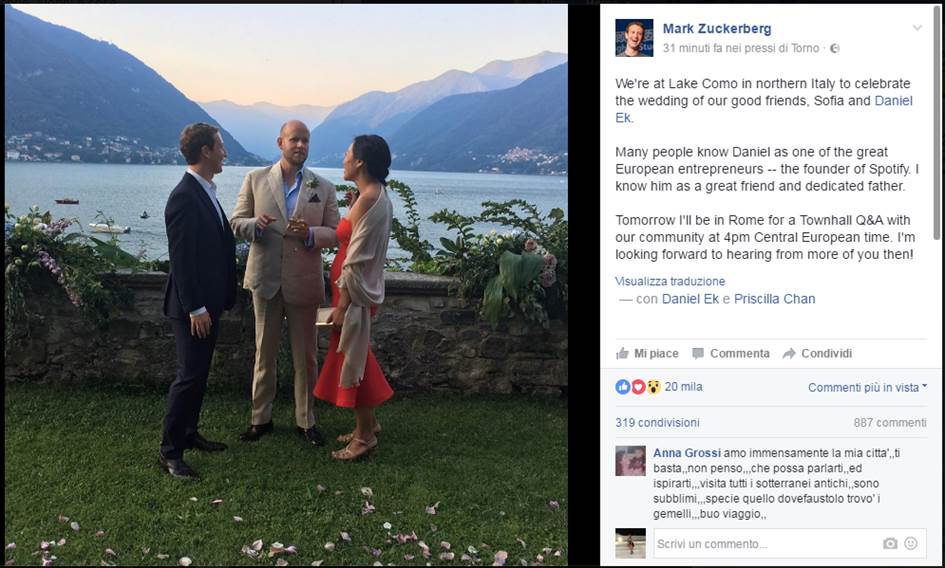This screenshot has height=568, width=945.
Task: Click the red Love heart reaction icon
Action: pyautogui.click(x=638, y=387)
